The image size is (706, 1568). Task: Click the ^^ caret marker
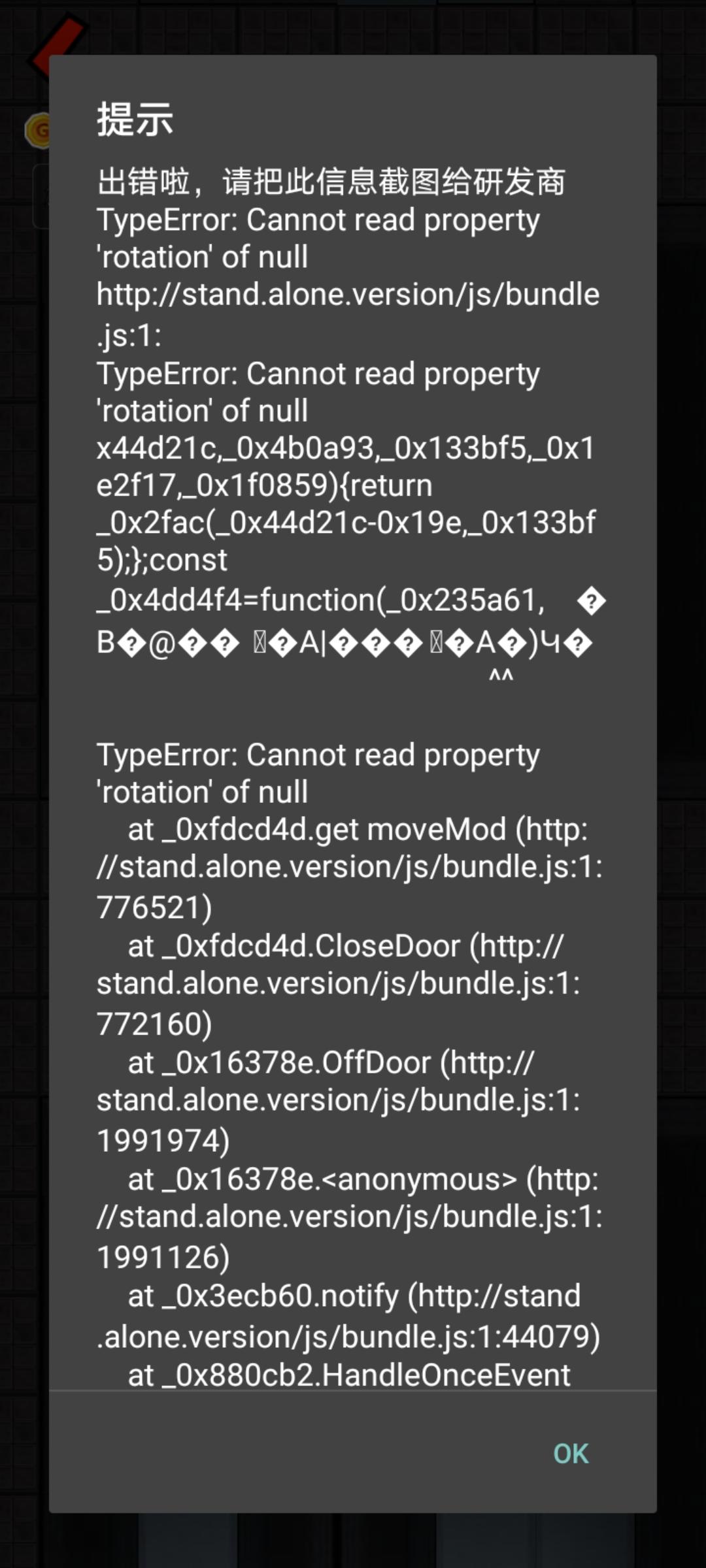tap(501, 676)
